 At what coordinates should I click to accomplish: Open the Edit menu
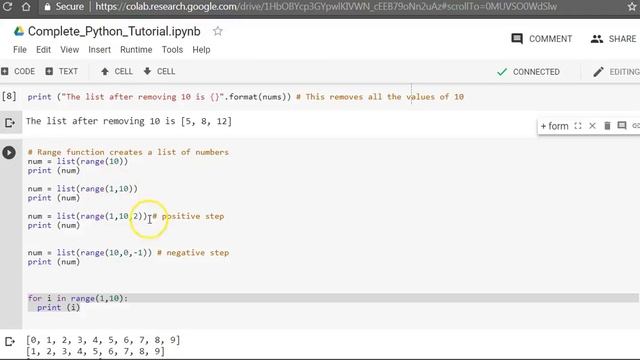coord(43,50)
